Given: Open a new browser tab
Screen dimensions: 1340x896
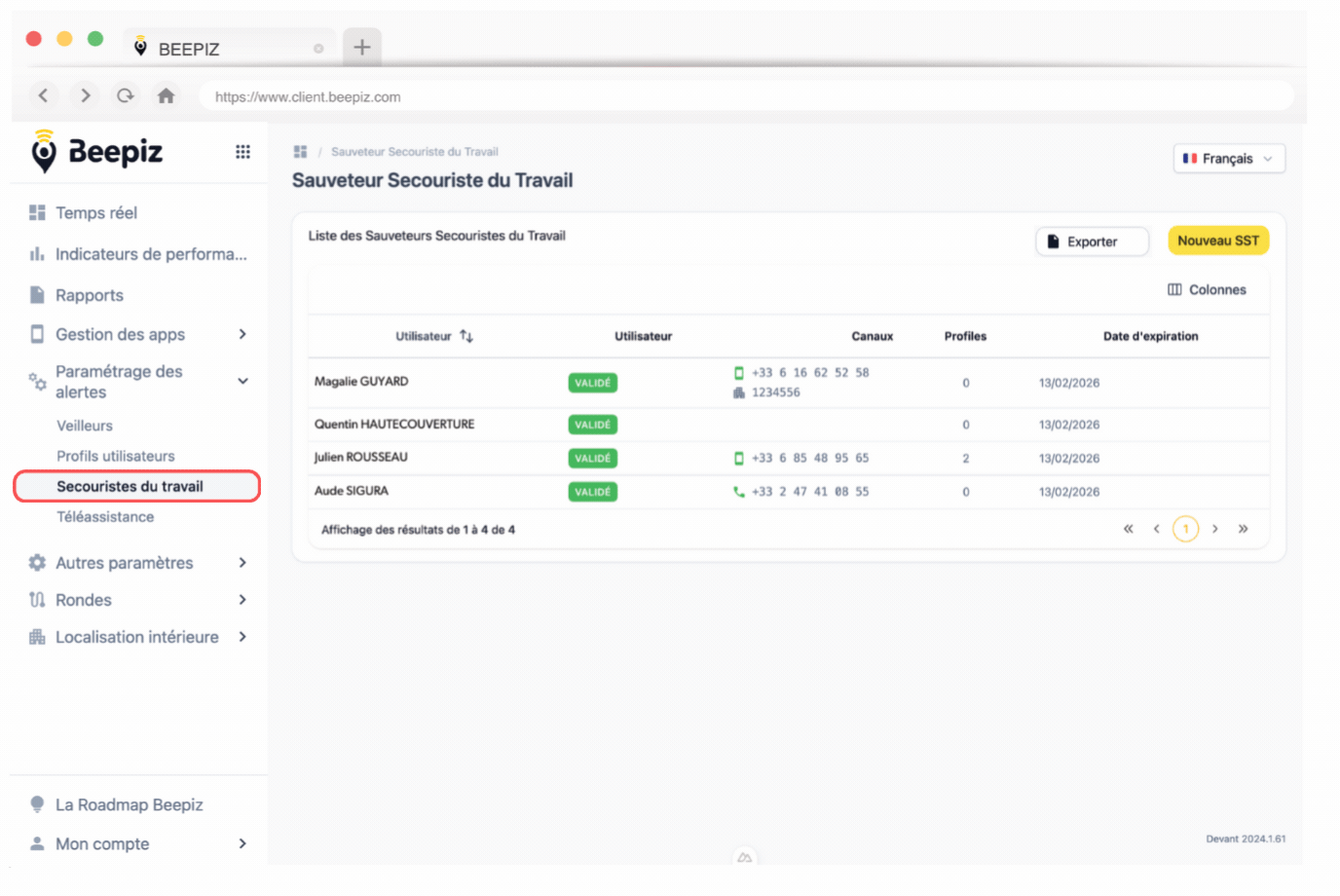Looking at the screenshot, I should (x=361, y=47).
